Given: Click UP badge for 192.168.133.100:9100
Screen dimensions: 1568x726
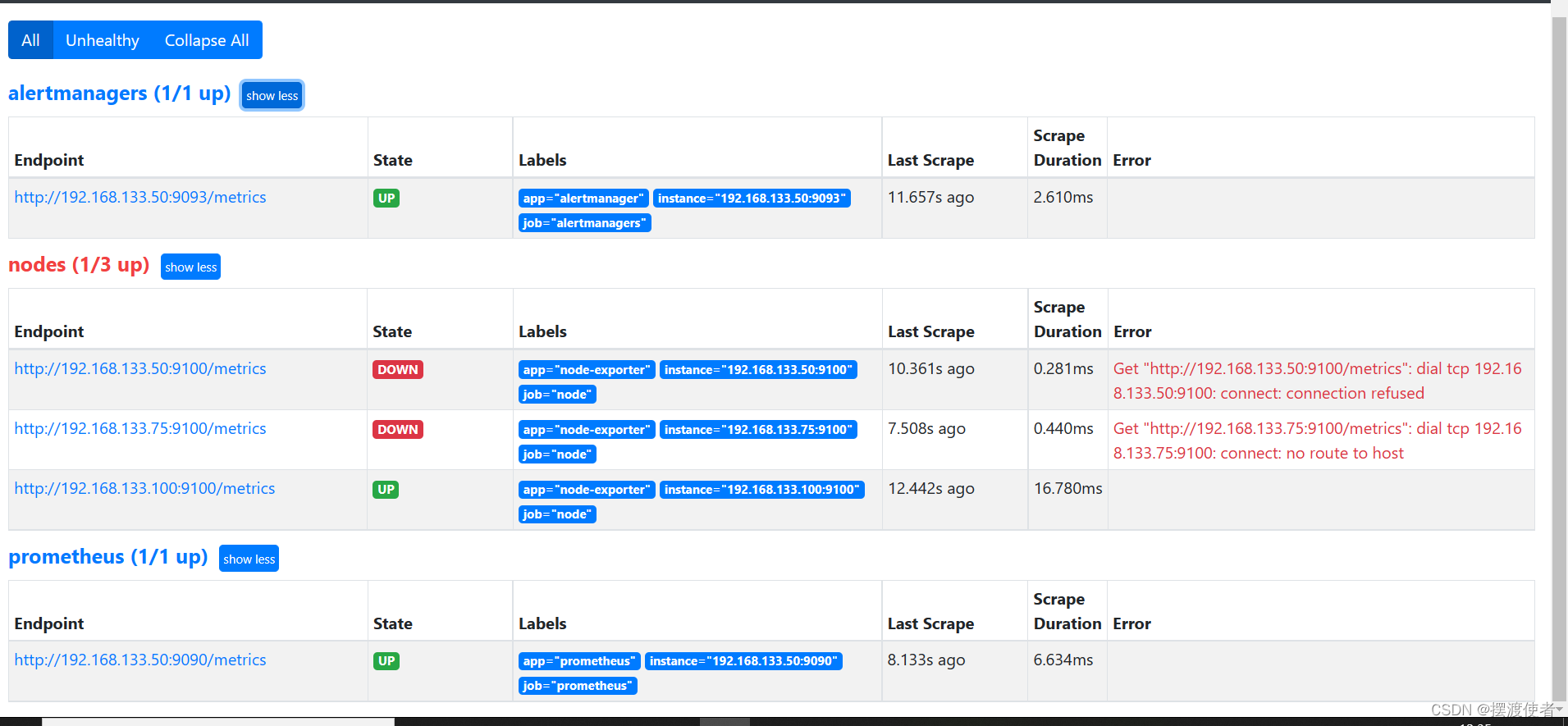Looking at the screenshot, I should pos(386,489).
